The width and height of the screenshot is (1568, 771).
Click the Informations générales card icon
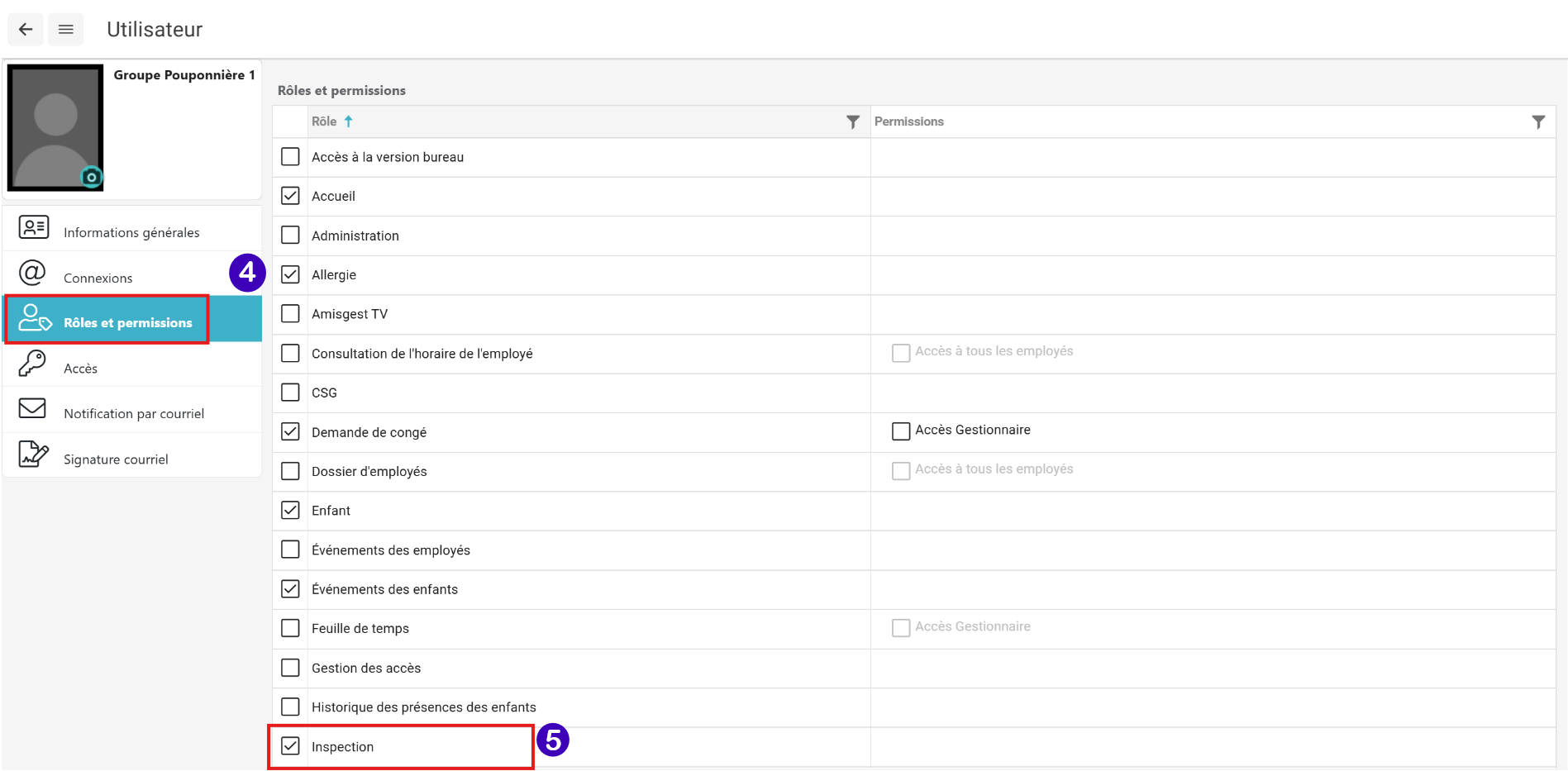coord(34,228)
